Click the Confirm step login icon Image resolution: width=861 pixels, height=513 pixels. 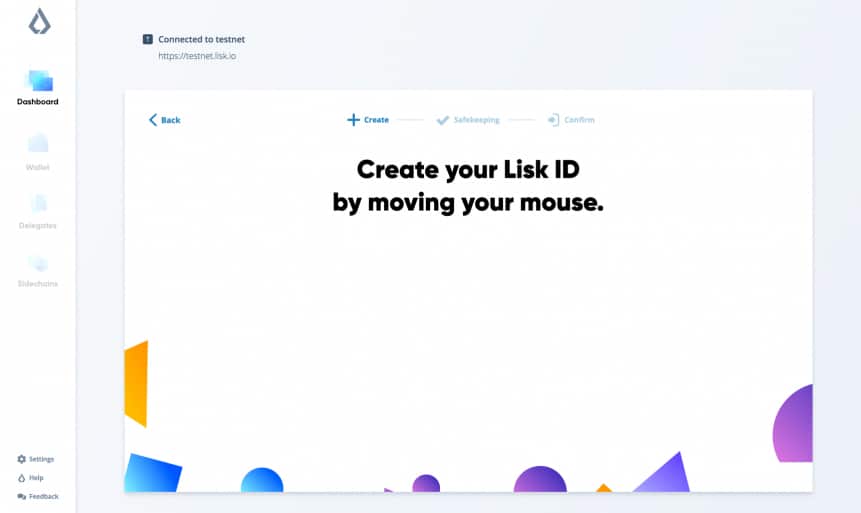[x=553, y=120]
